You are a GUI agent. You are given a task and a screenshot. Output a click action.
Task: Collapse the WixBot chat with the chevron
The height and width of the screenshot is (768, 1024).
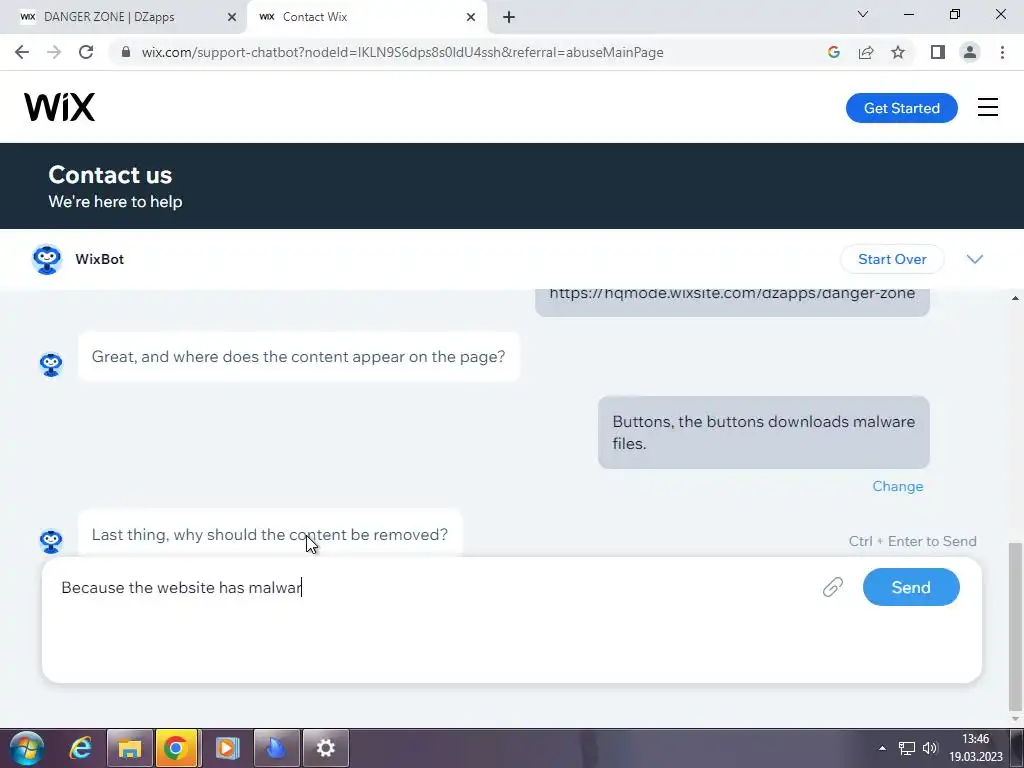[x=974, y=259]
